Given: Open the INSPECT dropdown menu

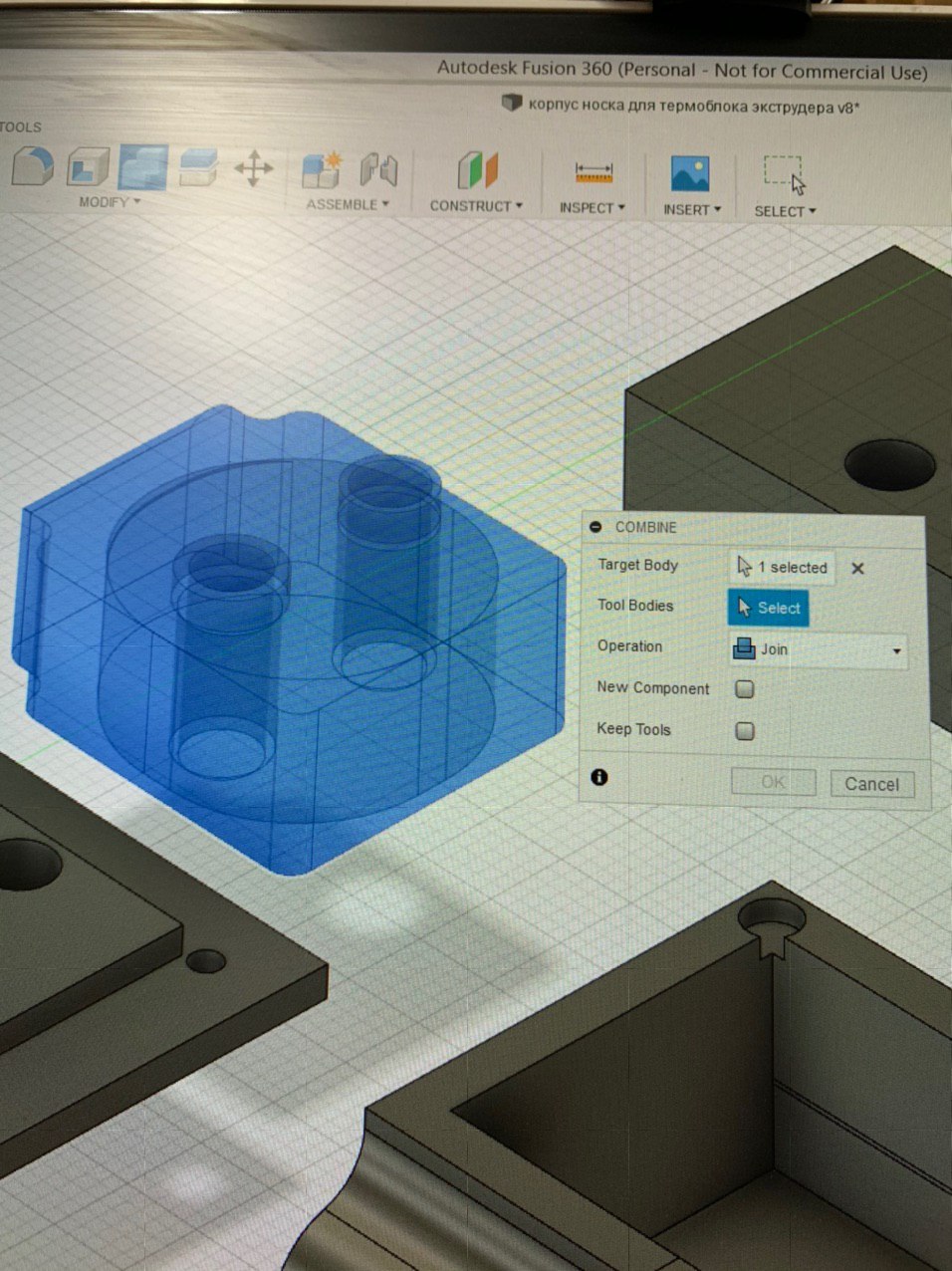Looking at the screenshot, I should (593, 208).
